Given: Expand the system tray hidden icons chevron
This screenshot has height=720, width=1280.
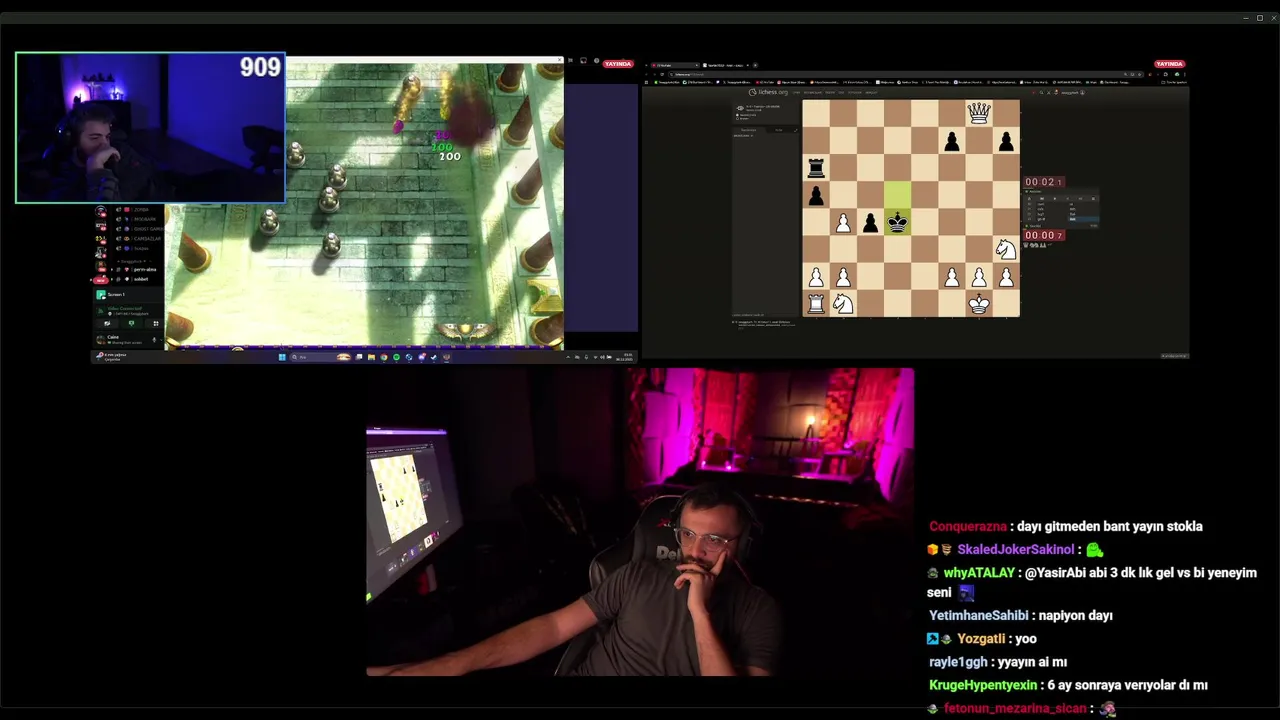Looking at the screenshot, I should coord(568,357).
